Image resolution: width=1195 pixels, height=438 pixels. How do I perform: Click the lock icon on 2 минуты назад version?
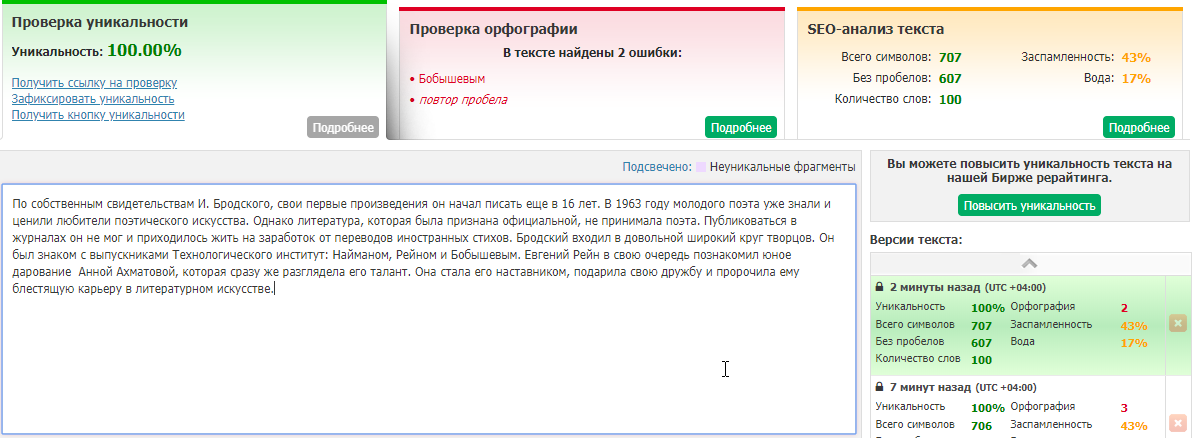point(880,286)
